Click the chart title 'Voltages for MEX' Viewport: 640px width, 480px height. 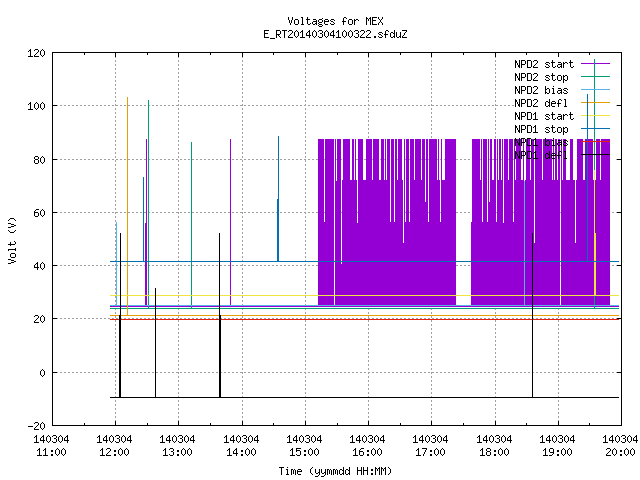click(x=335, y=21)
